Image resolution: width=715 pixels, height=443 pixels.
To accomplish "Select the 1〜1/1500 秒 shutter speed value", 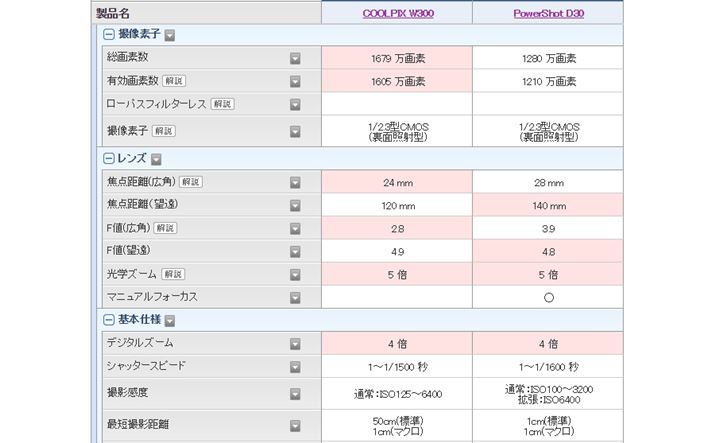I will point(398,367).
